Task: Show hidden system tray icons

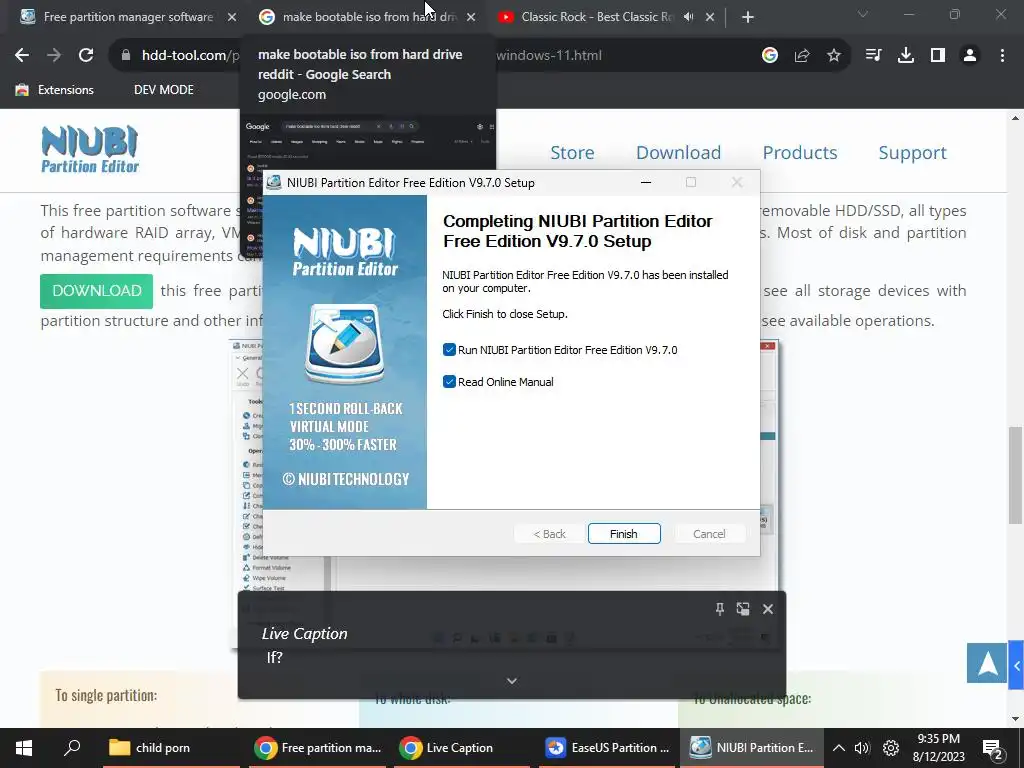Action: (x=839, y=748)
